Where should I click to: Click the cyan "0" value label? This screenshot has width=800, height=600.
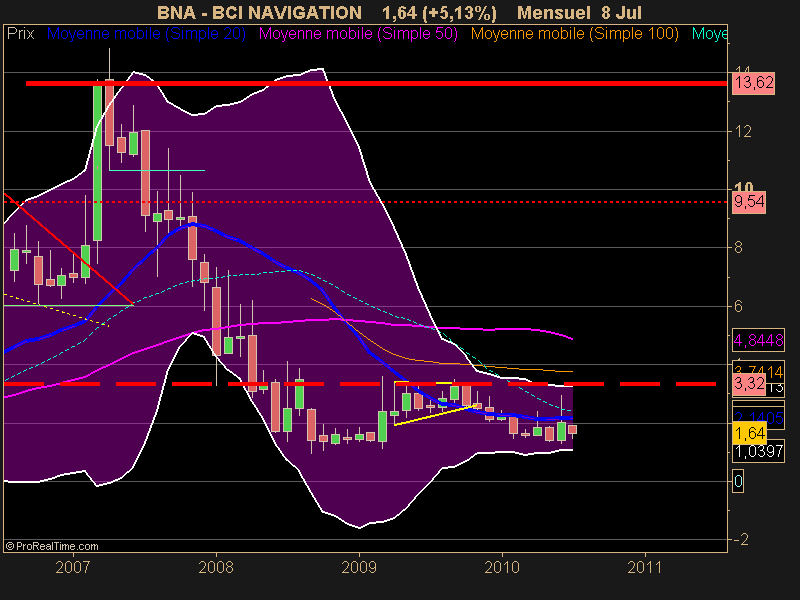(x=738, y=481)
